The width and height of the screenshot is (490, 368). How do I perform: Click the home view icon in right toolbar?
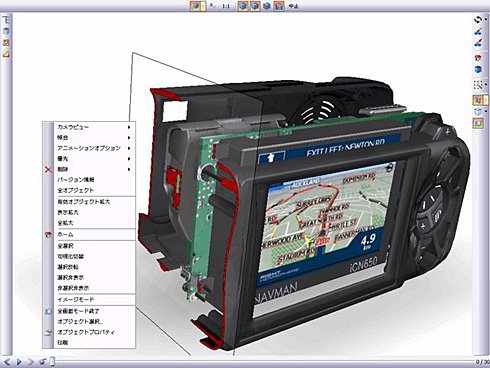(478, 58)
